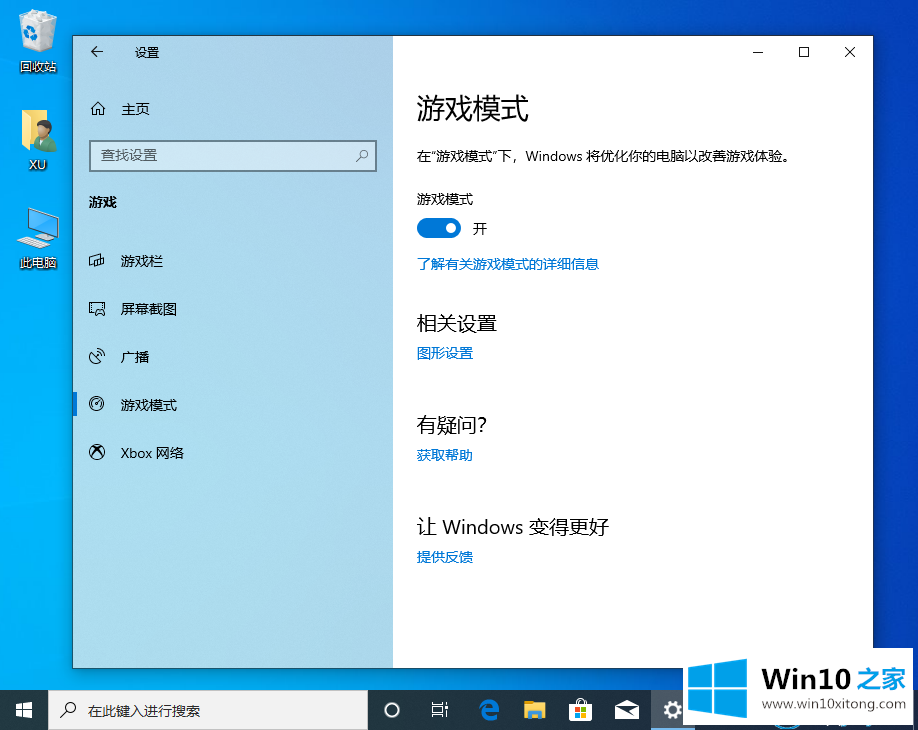Open Microsoft Store from the taskbar

pos(580,710)
